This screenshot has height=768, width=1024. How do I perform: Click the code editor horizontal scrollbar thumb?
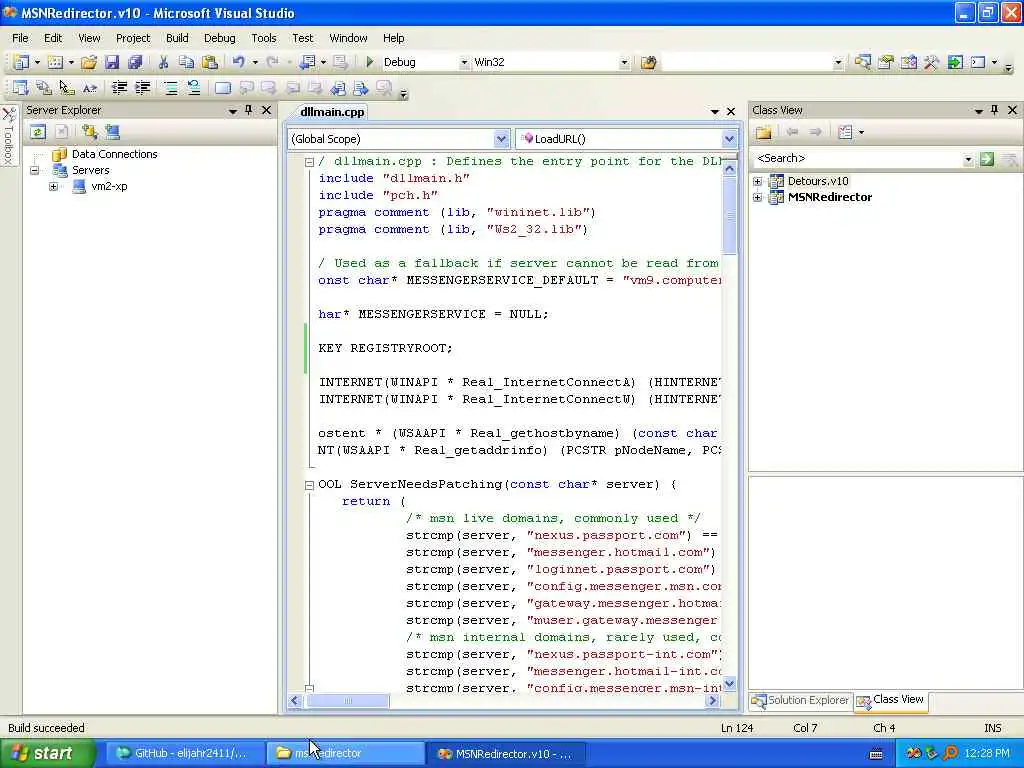click(347, 701)
